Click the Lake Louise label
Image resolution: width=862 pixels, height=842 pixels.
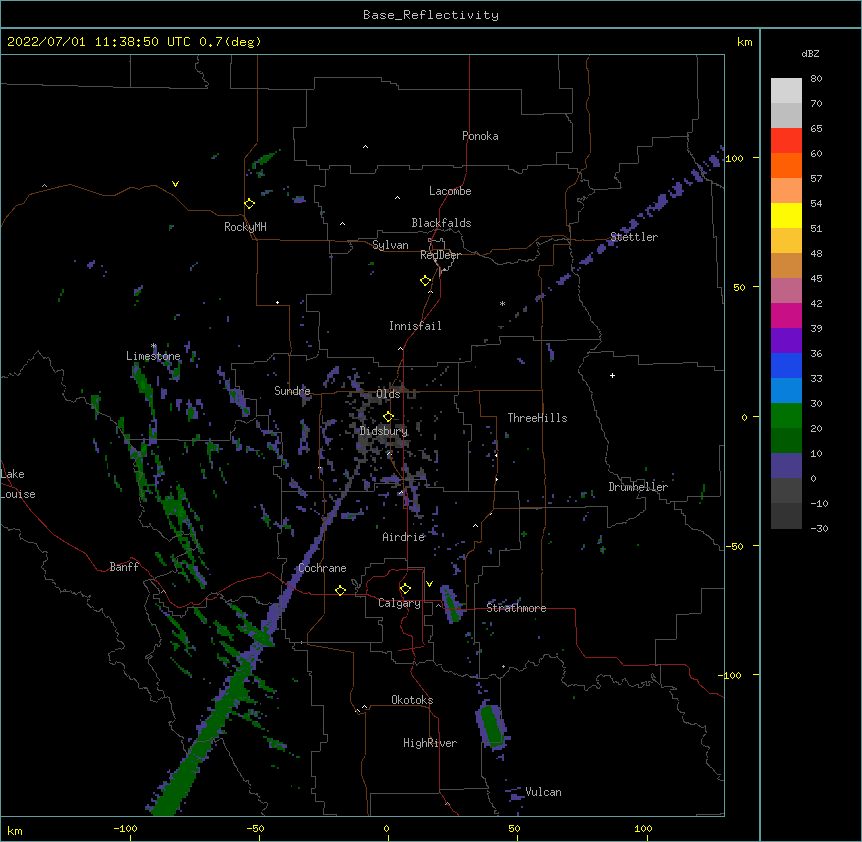tap(18, 484)
